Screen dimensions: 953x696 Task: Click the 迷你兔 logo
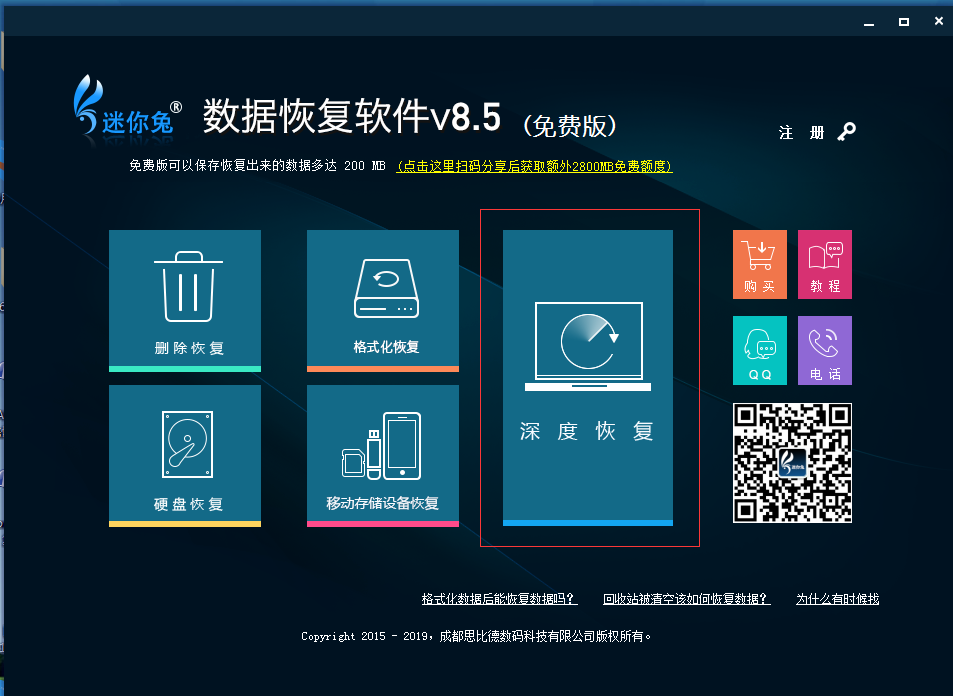coord(128,106)
